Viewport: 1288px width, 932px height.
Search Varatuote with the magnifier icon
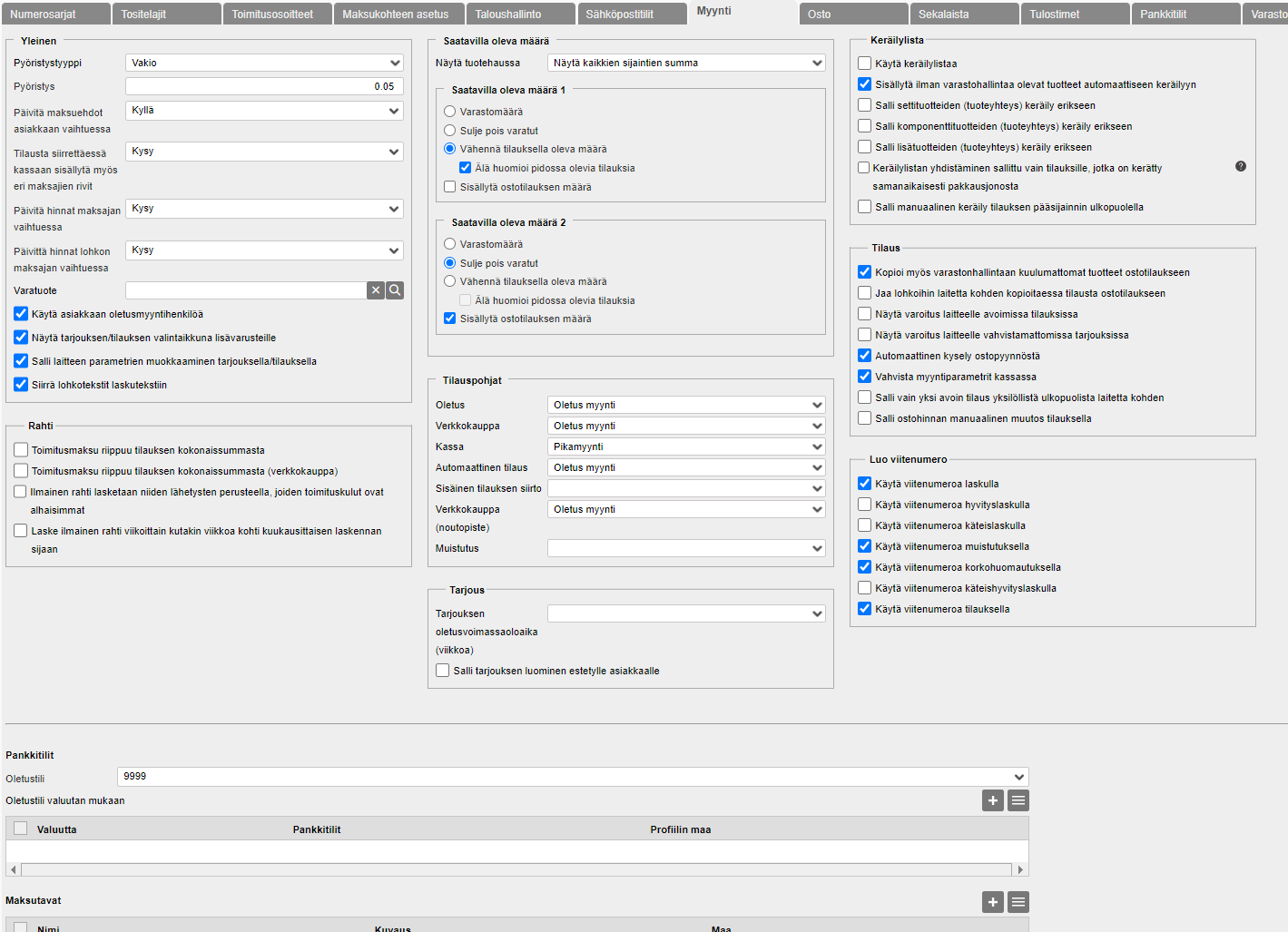coord(395,290)
